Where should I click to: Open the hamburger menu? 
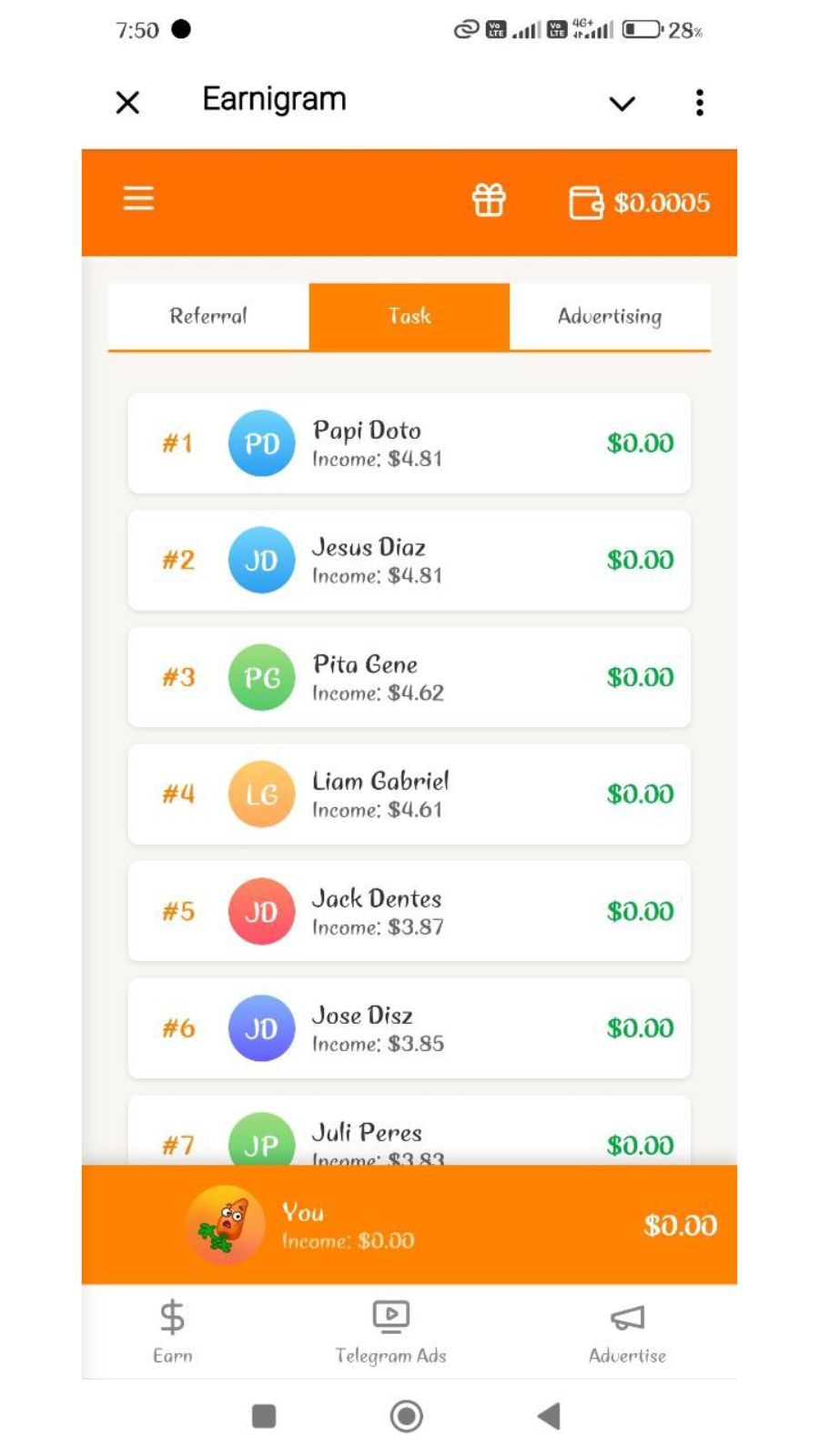click(x=138, y=198)
